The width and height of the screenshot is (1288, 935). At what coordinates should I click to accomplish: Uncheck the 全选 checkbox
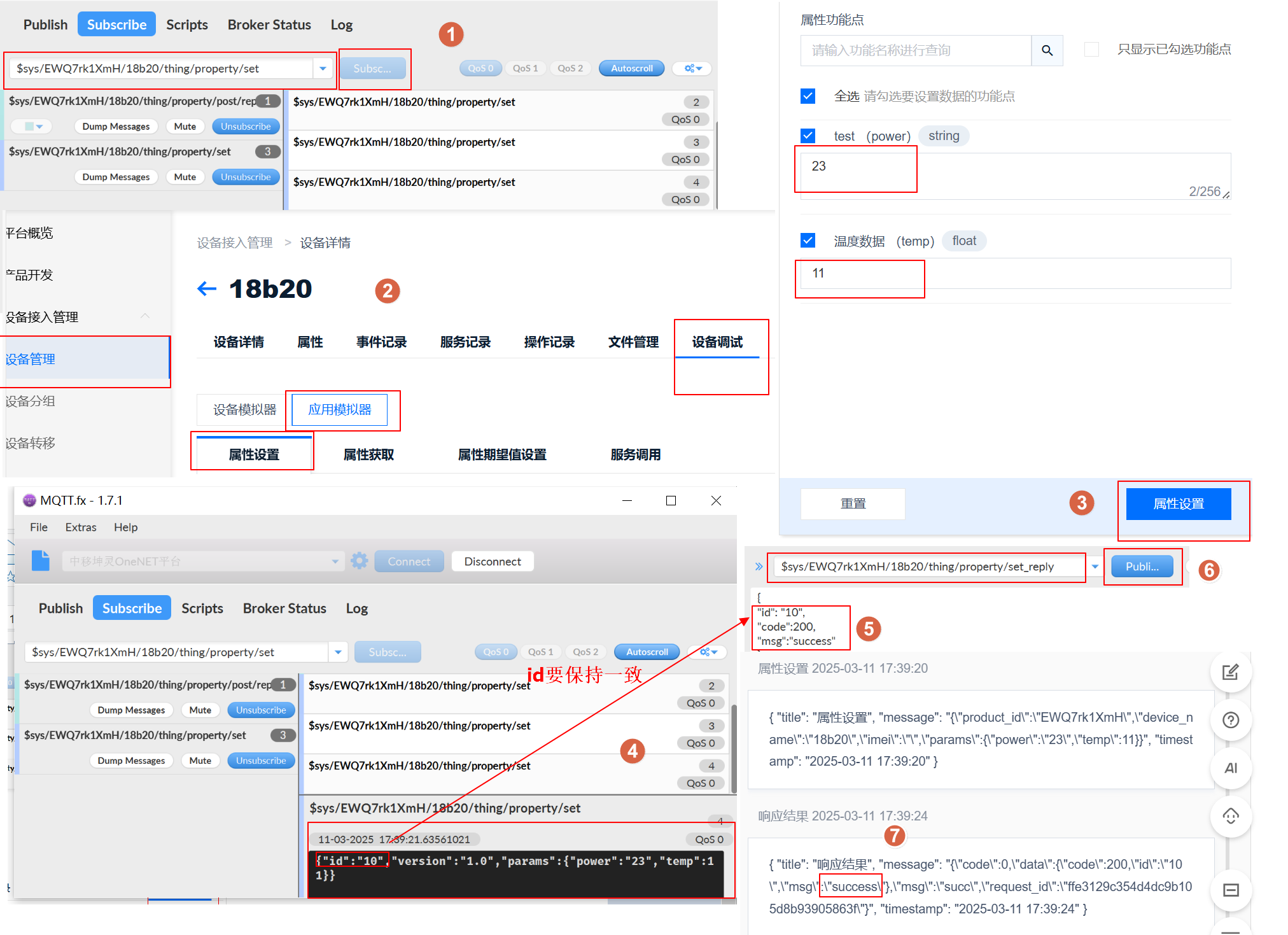tap(808, 96)
